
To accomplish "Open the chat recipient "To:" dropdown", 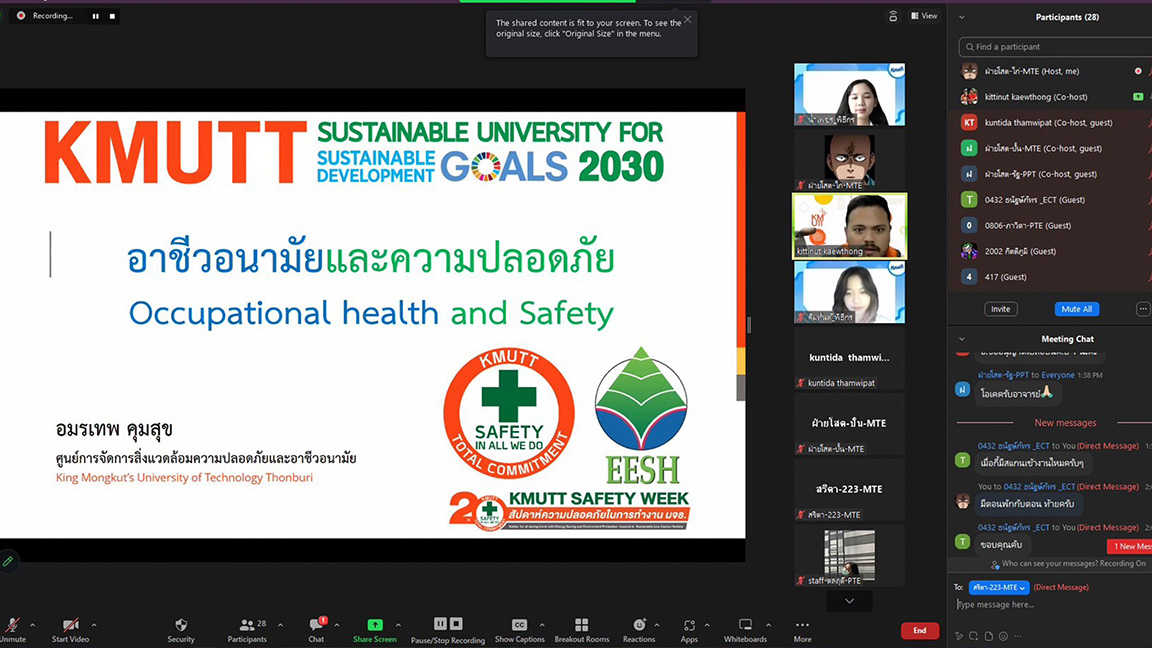I will coord(999,587).
